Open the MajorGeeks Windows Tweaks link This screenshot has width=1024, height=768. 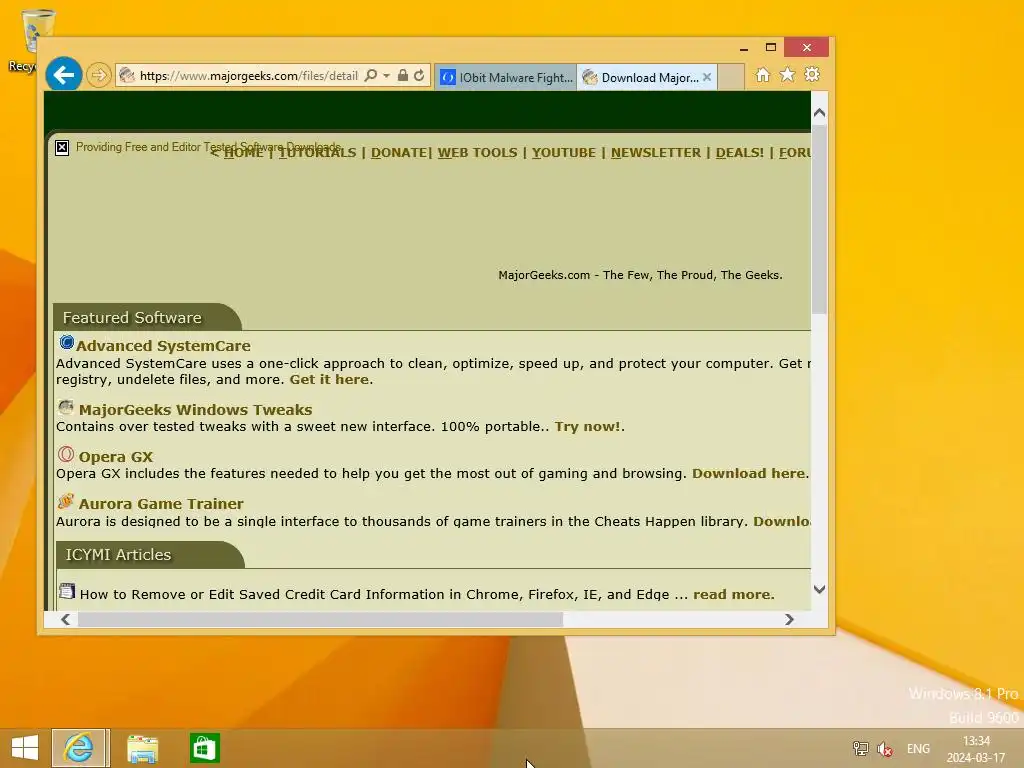pos(195,409)
